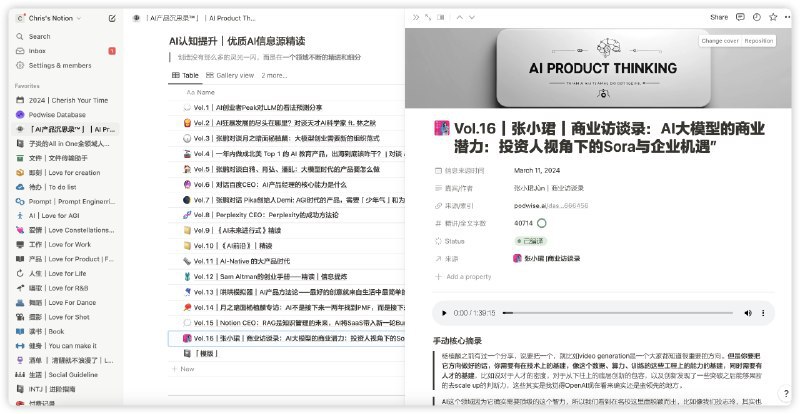Open the audio player's more options
The width and height of the screenshot is (800, 414).
763,313
